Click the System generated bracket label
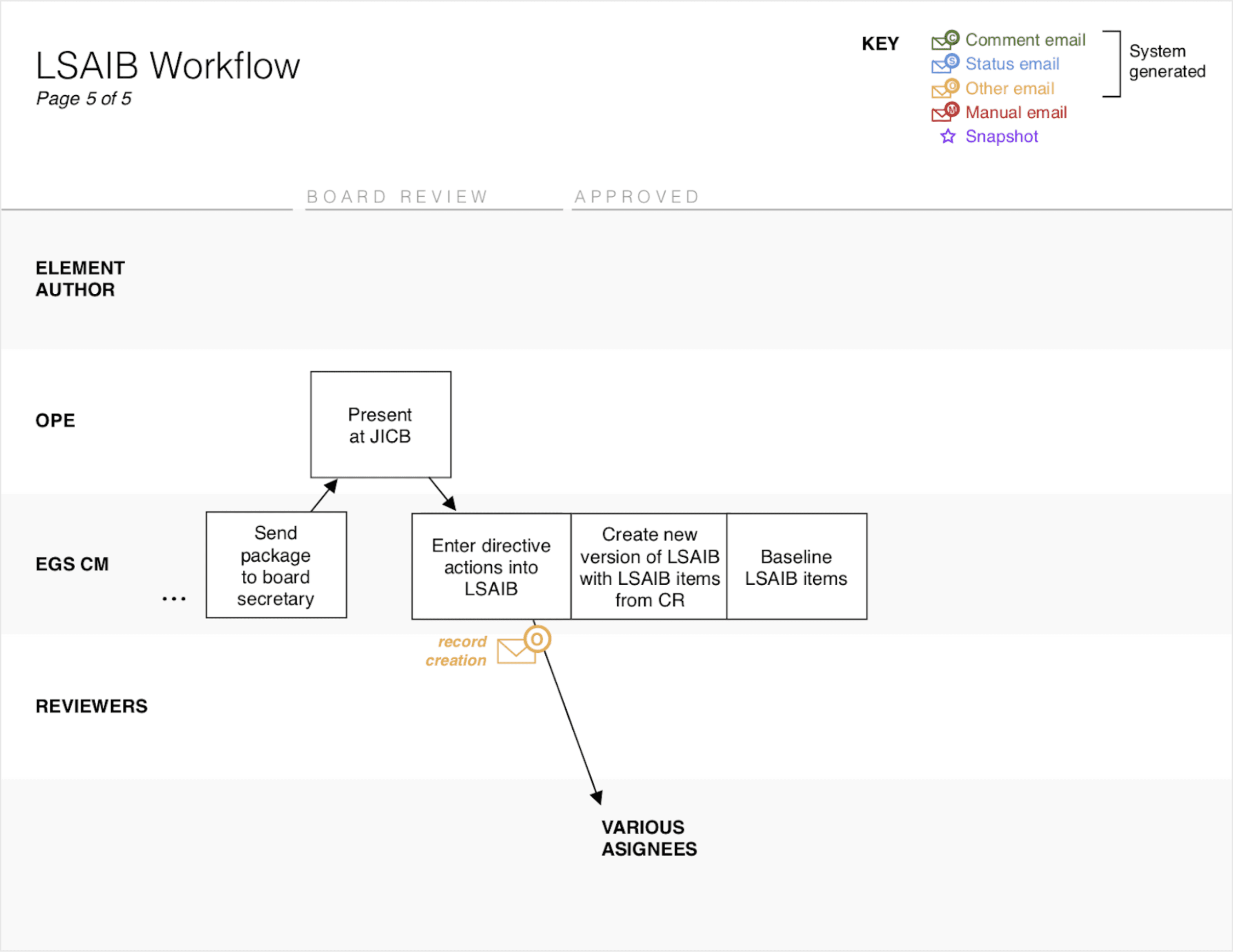The width and height of the screenshot is (1233, 952). (1165, 61)
